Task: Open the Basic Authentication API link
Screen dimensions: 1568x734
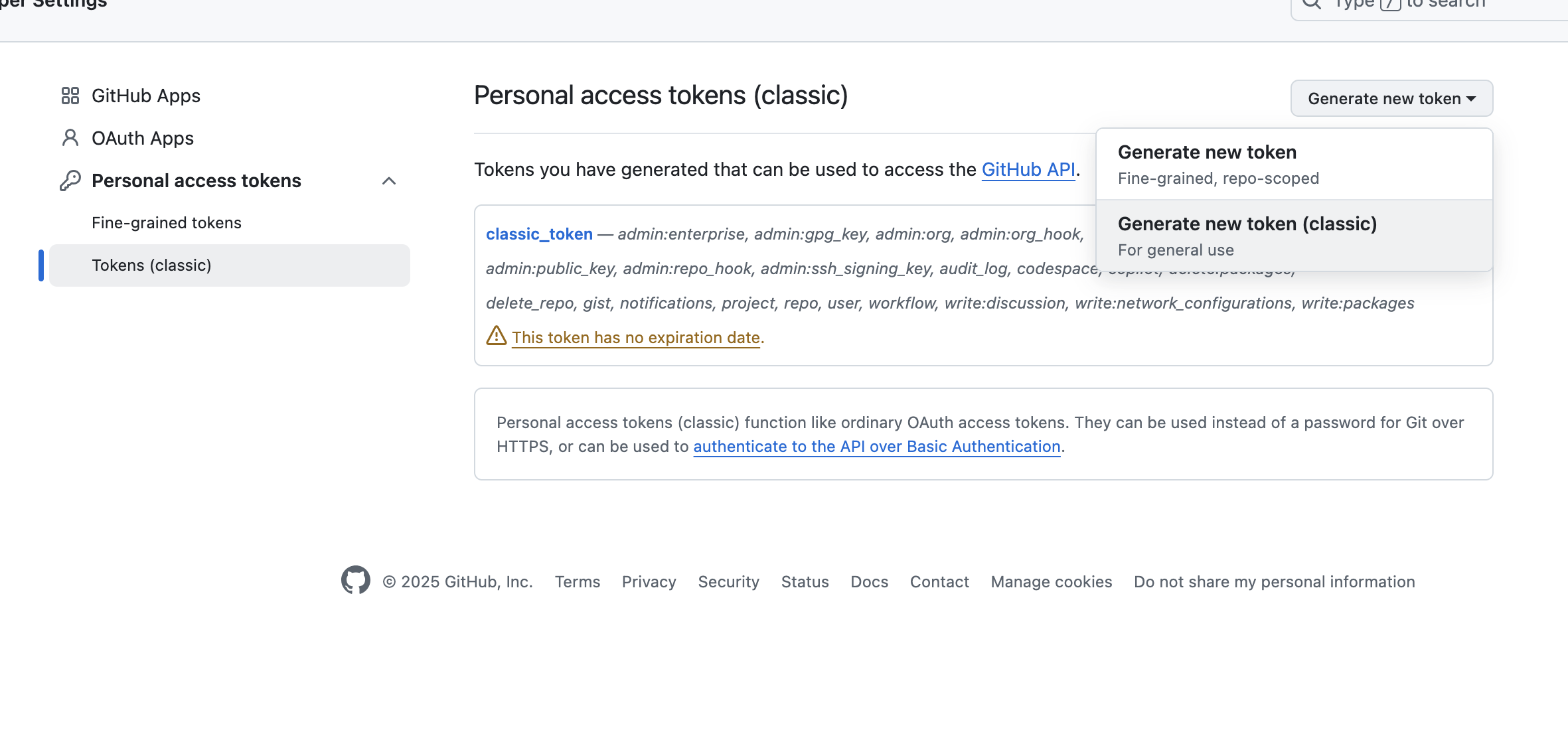Action: 877,447
